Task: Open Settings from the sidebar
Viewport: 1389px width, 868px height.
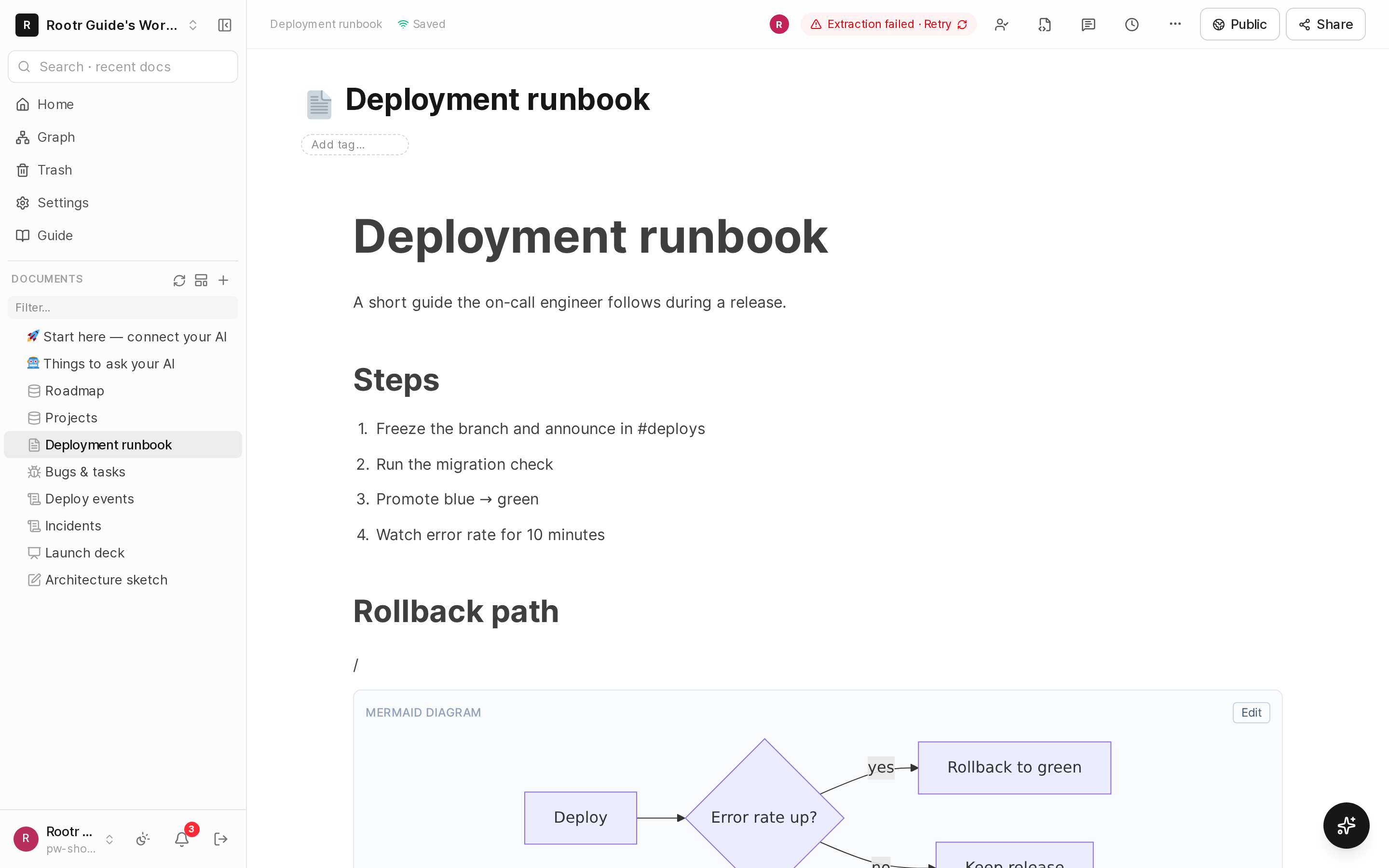Action: point(123,203)
